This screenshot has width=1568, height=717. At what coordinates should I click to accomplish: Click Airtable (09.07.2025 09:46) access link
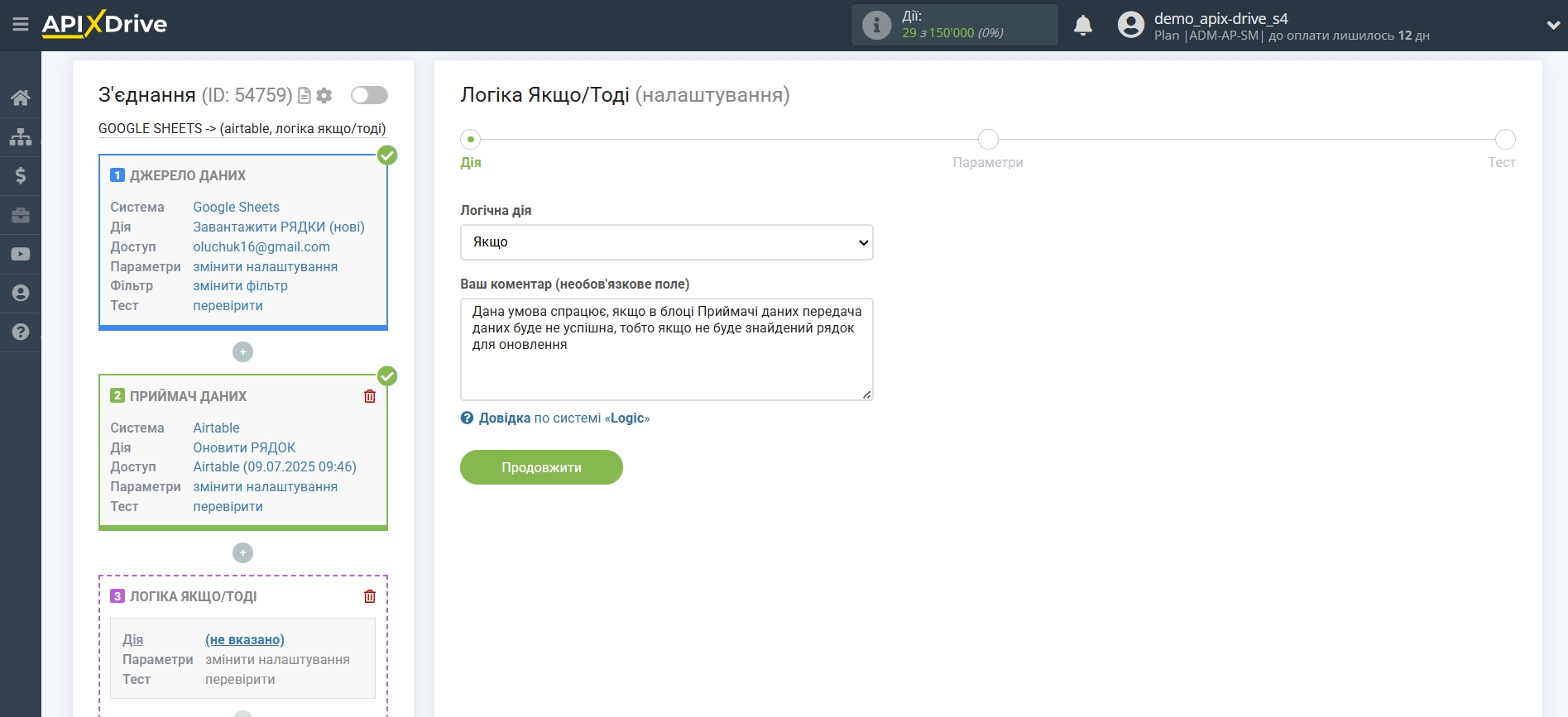(x=275, y=467)
